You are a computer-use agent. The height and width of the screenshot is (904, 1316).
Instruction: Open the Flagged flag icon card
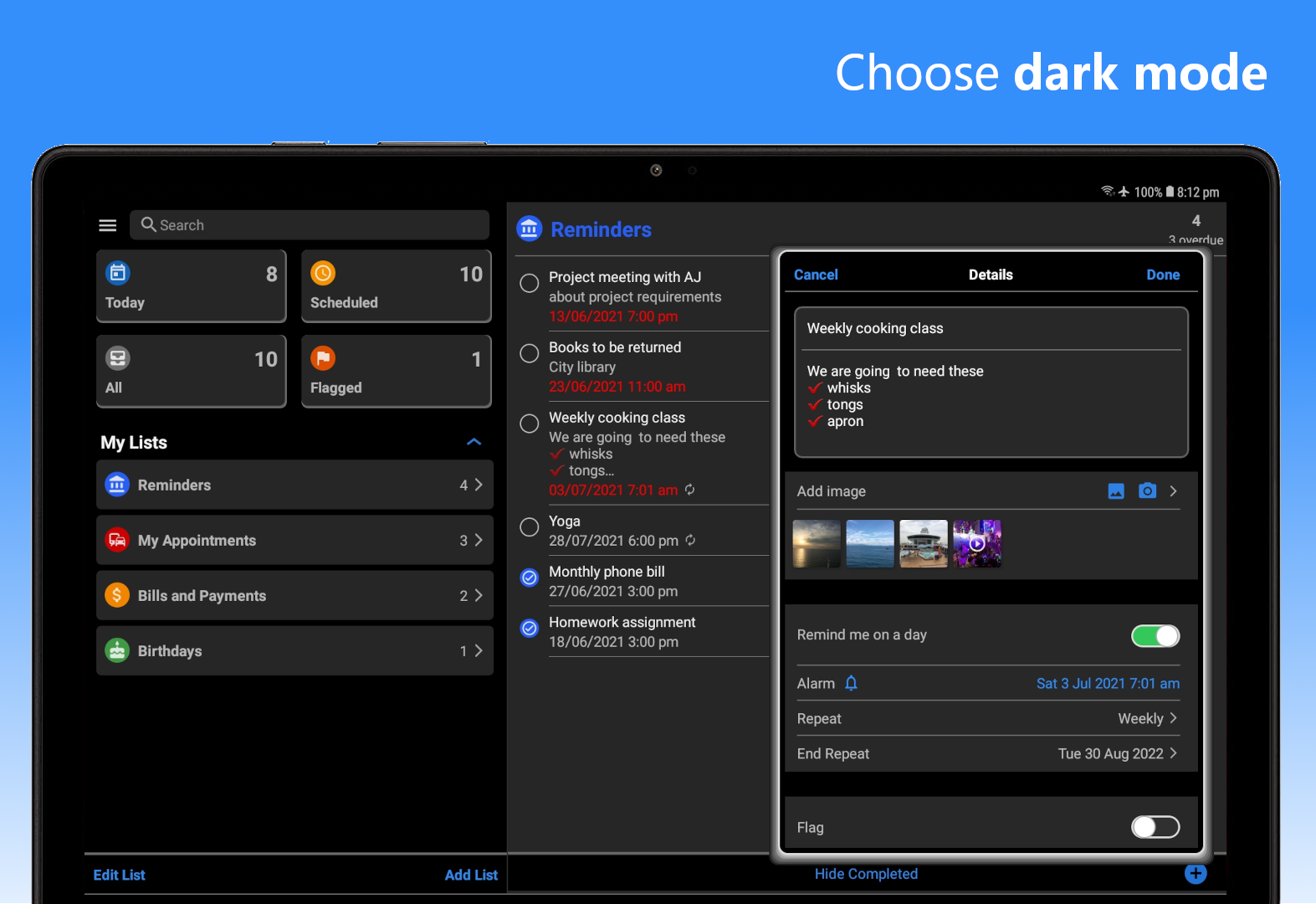click(x=396, y=372)
